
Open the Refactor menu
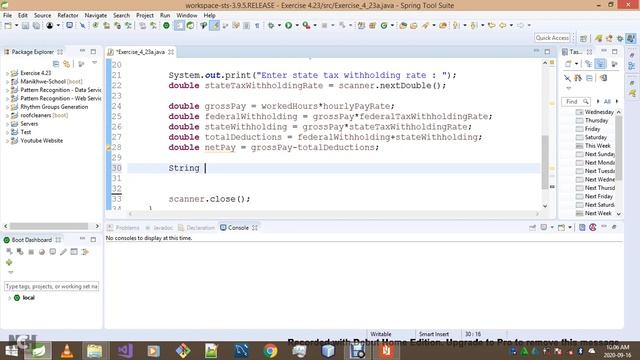pyautogui.click(x=68, y=15)
